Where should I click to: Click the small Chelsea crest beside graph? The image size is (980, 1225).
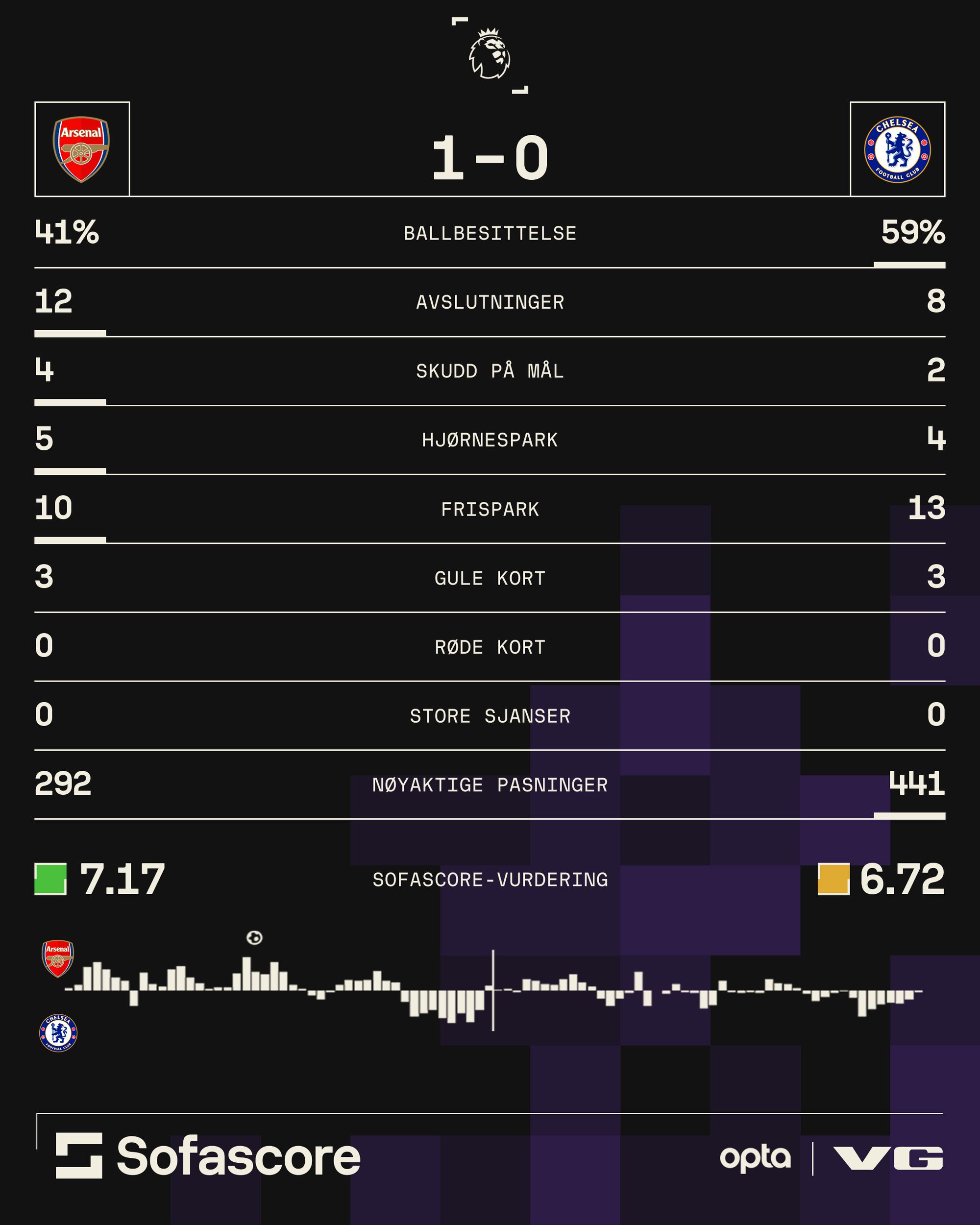pos(58,1032)
